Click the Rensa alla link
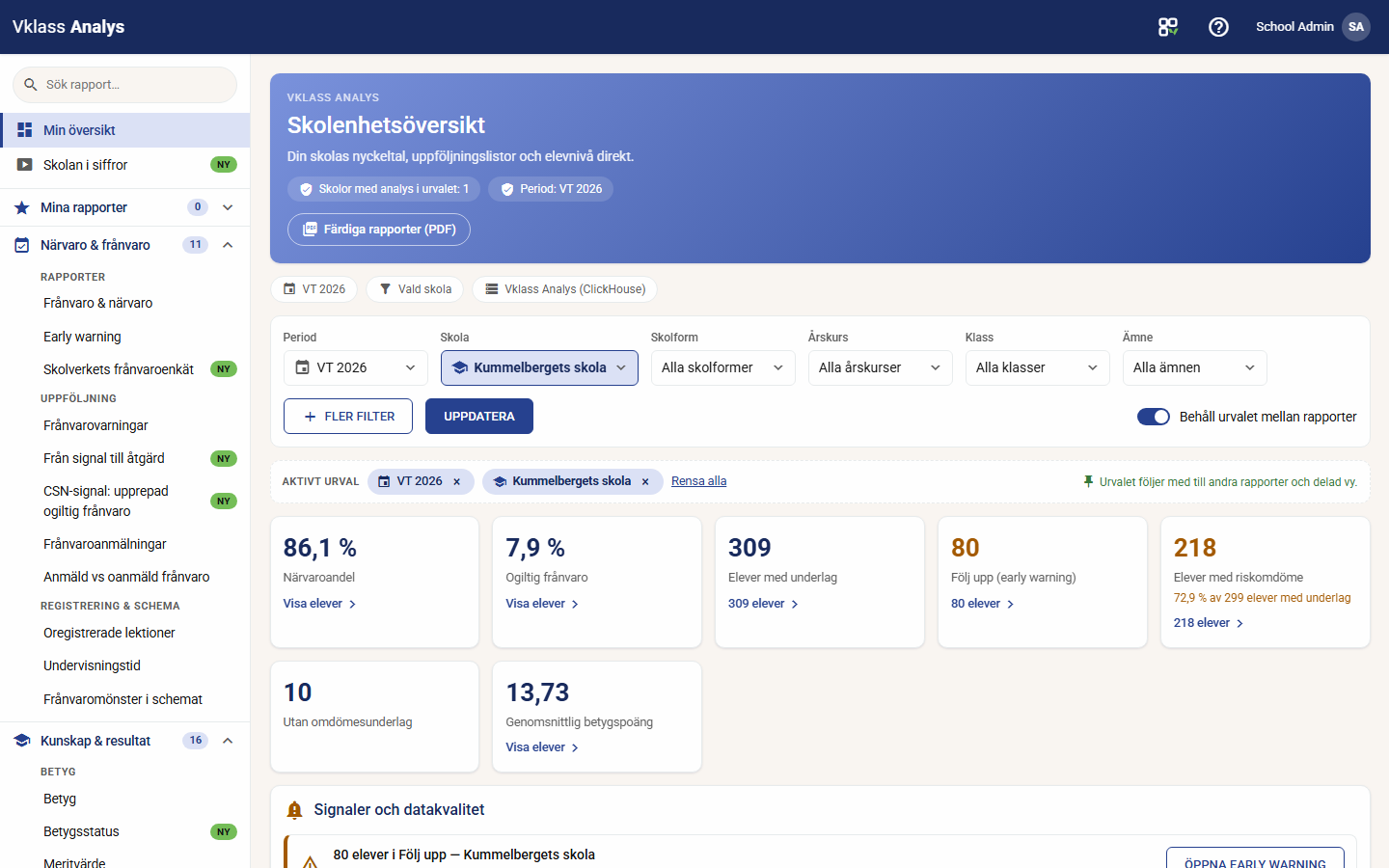 click(x=699, y=481)
